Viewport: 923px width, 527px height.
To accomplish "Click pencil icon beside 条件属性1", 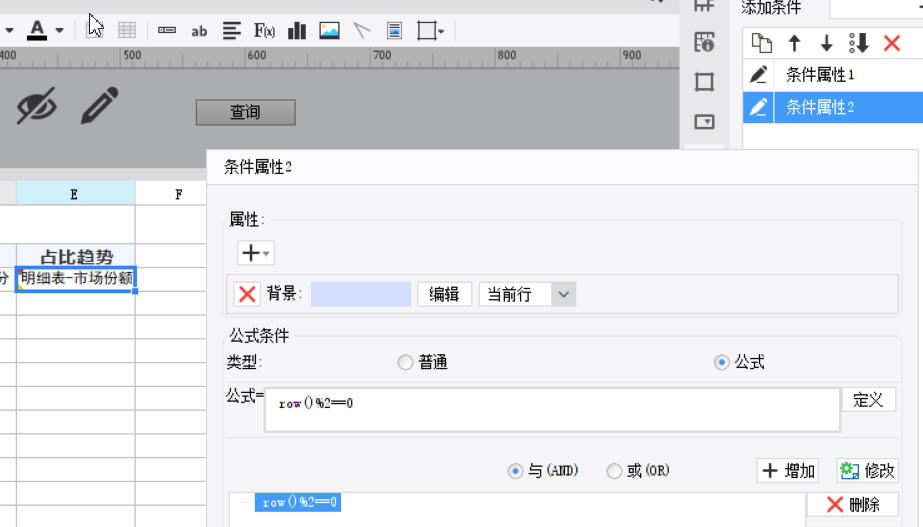I will (x=758, y=75).
